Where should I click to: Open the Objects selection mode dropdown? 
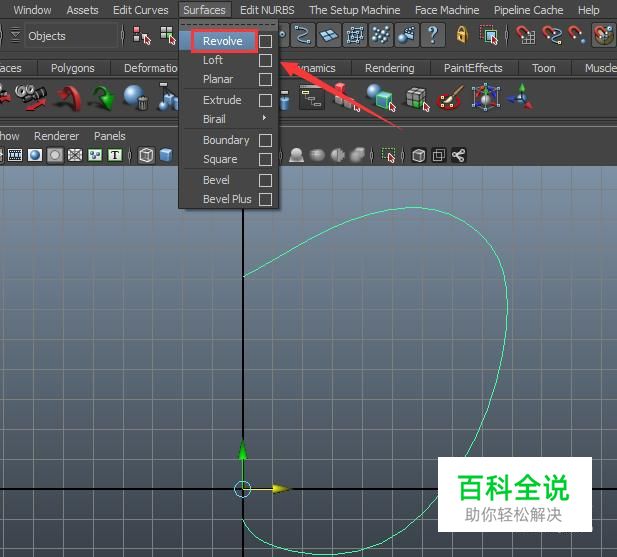click(x=71, y=36)
